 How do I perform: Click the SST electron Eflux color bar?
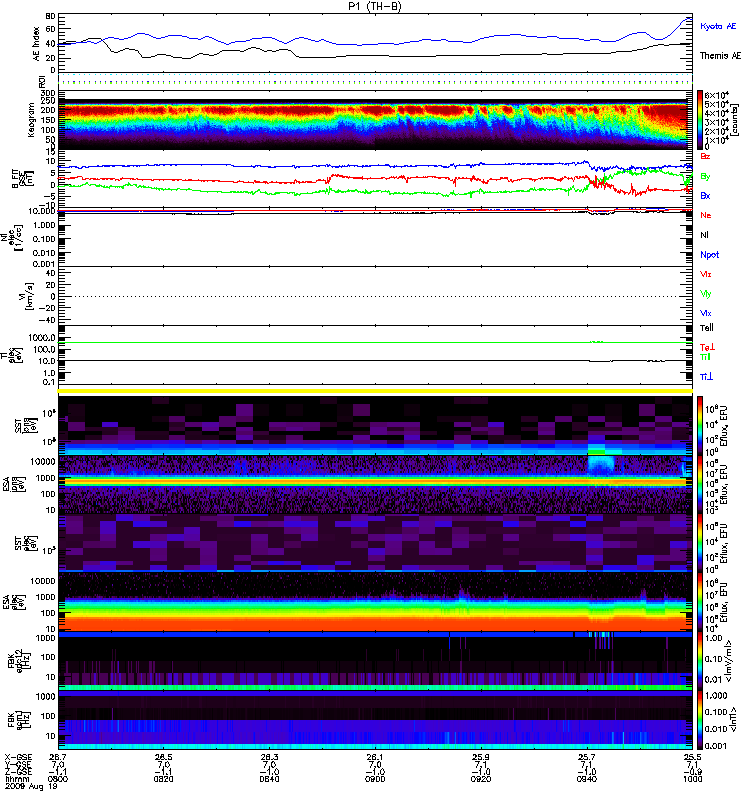pyautogui.click(x=700, y=543)
